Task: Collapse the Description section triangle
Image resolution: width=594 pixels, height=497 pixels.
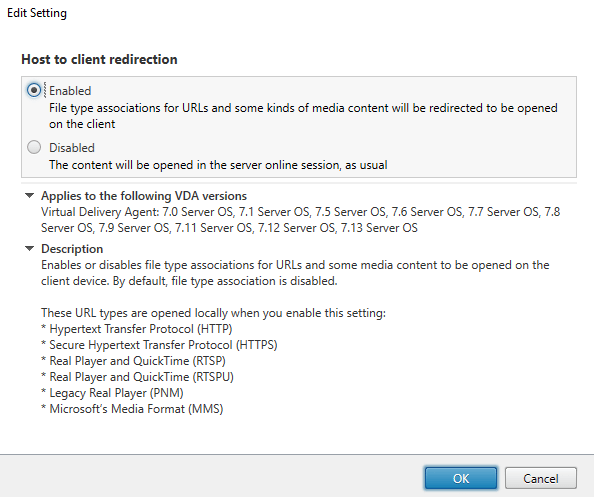Action: click(30, 248)
